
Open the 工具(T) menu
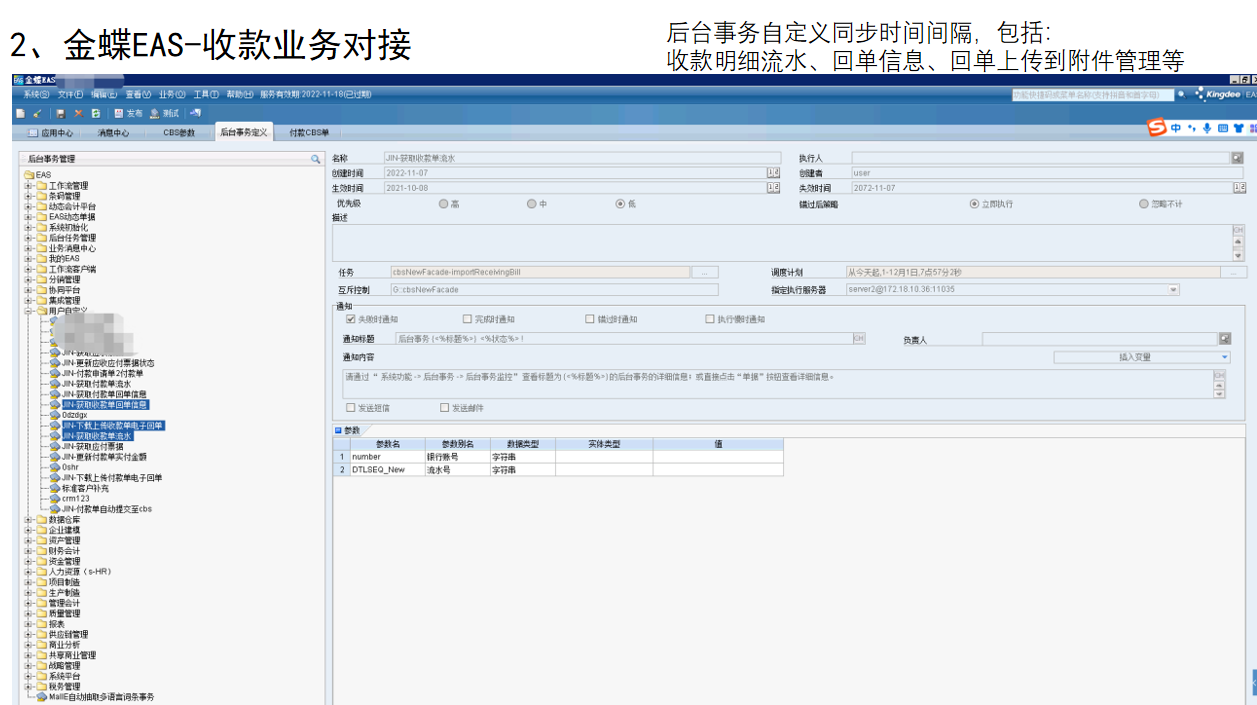coord(206,94)
